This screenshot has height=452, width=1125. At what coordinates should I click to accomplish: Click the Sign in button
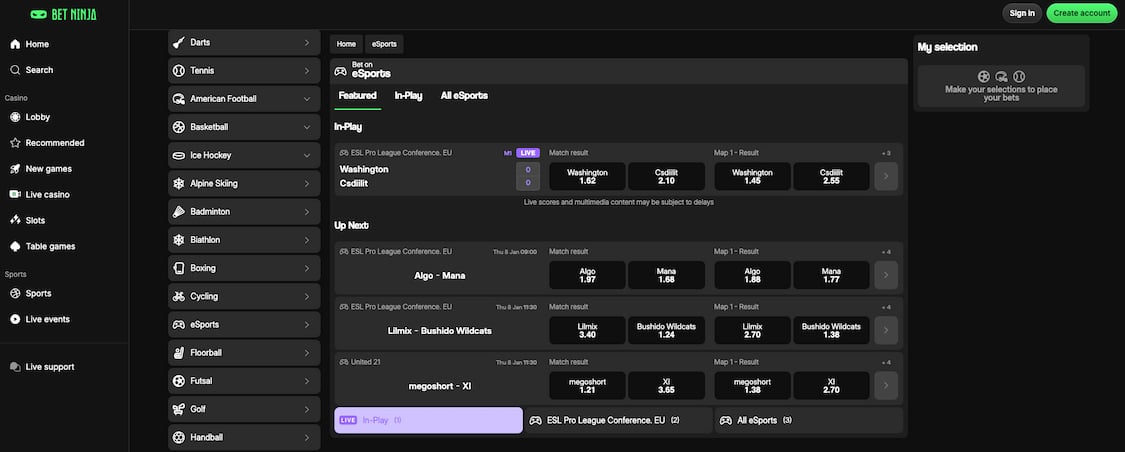point(1022,13)
